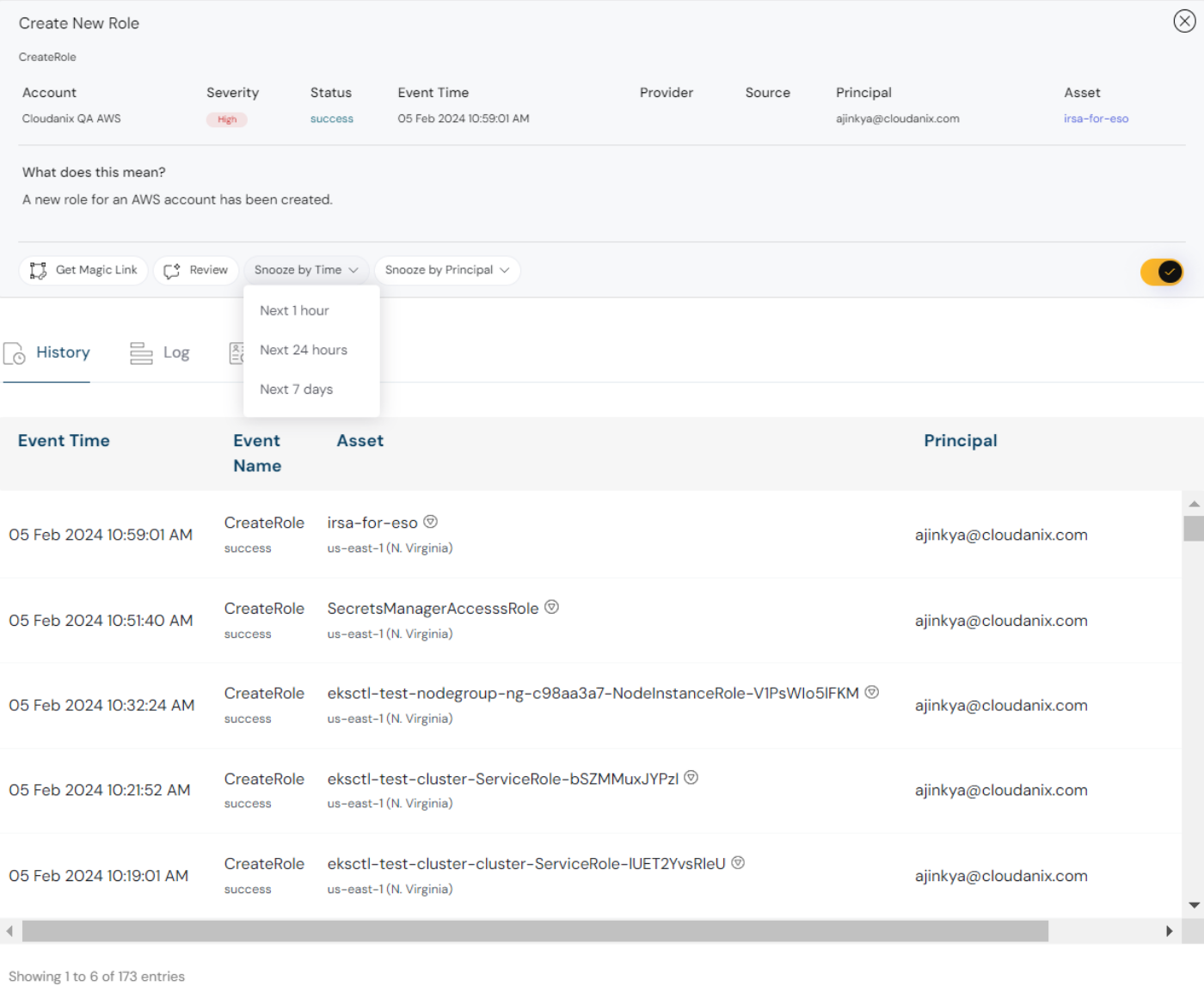Click the icon next to SecretsManagerAccesssRole asset
1204x986 pixels.
(x=551, y=606)
